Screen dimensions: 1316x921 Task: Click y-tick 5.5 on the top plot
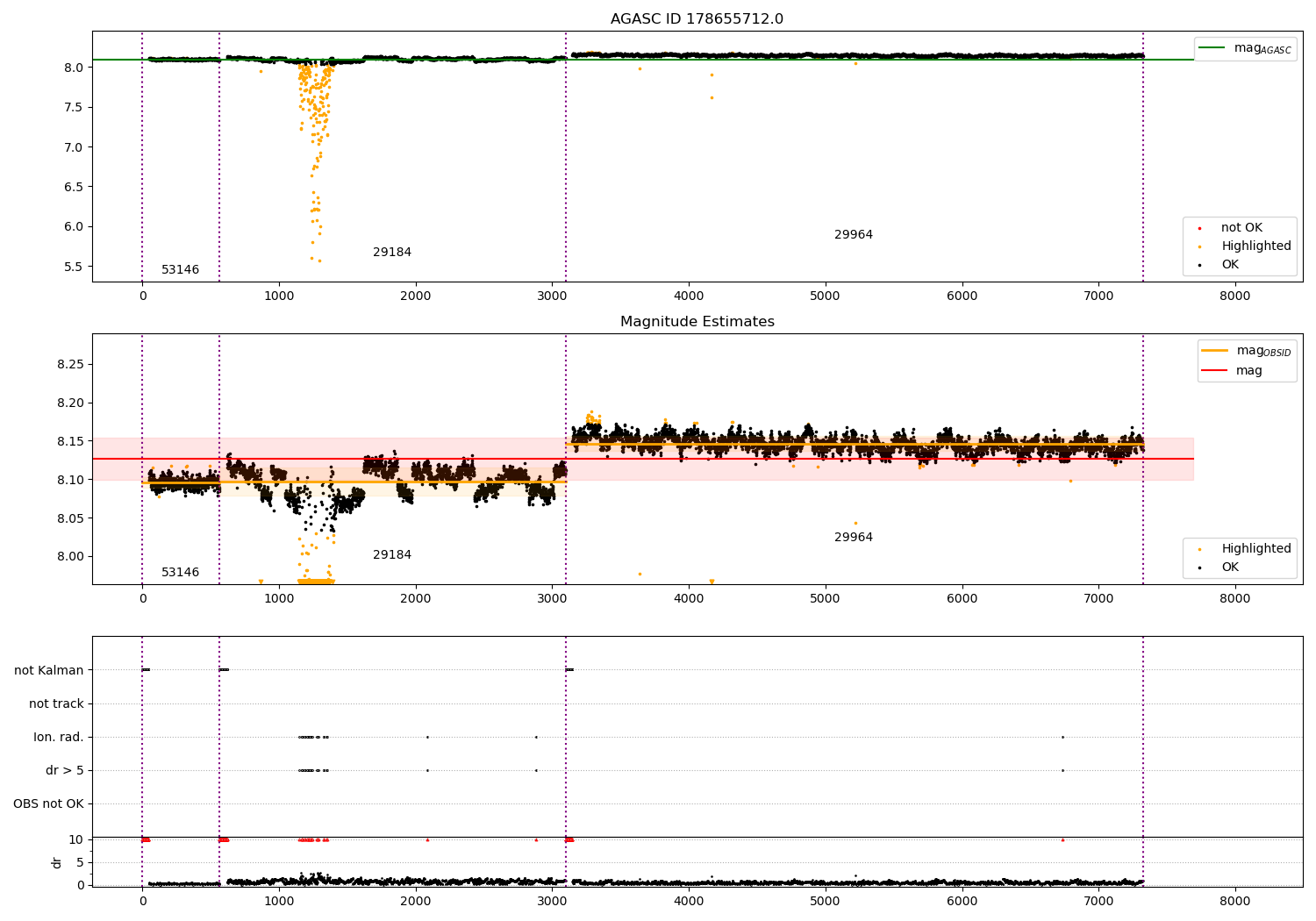(74, 267)
